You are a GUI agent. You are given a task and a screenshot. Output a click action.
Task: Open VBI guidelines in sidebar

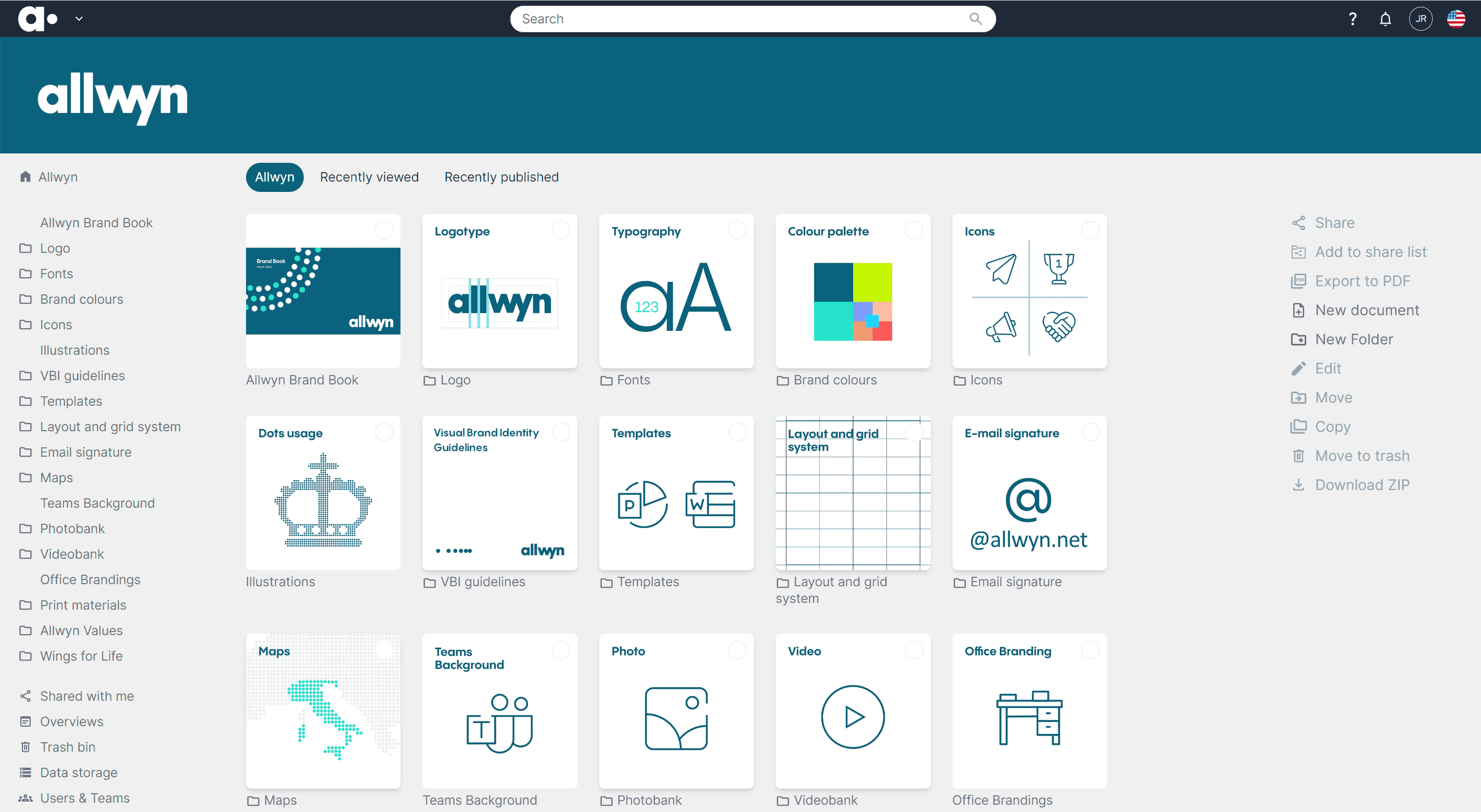pos(82,376)
